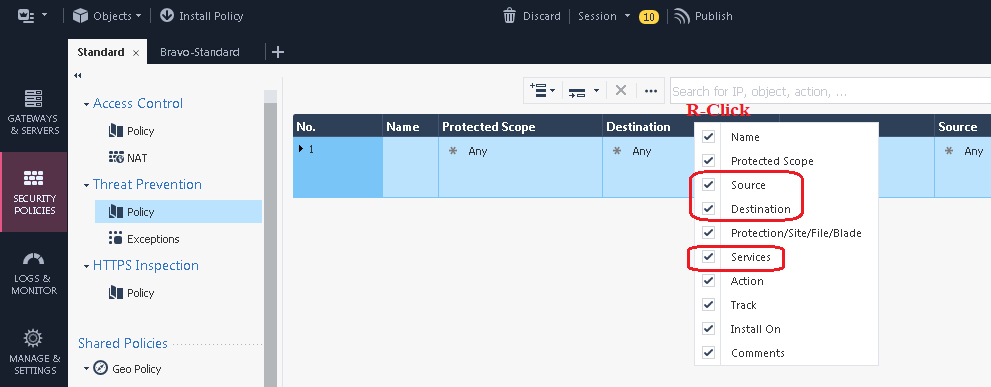The height and width of the screenshot is (387, 991).
Task: Open the SmartConsole application menu icon
Action: (26, 16)
